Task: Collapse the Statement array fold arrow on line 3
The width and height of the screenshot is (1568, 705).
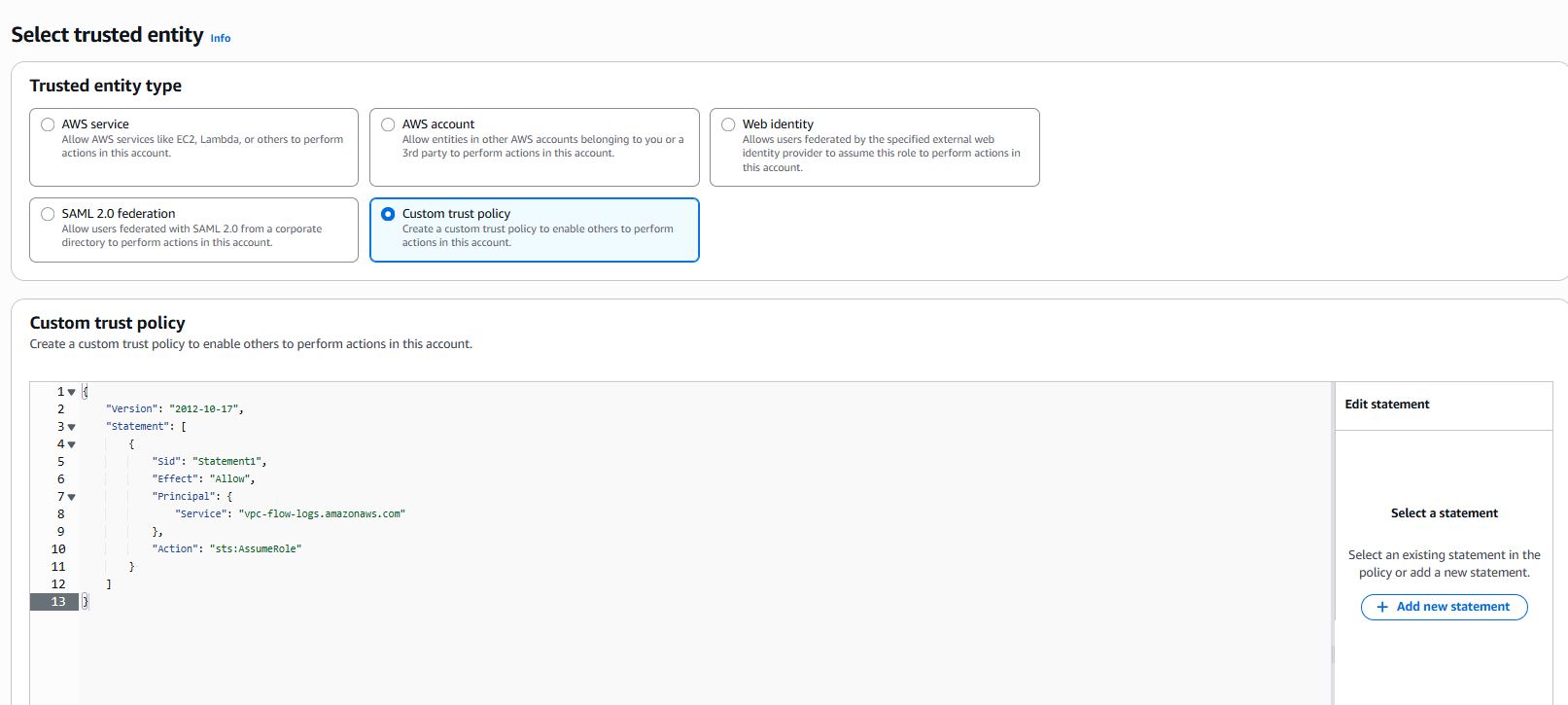Action: (x=72, y=428)
